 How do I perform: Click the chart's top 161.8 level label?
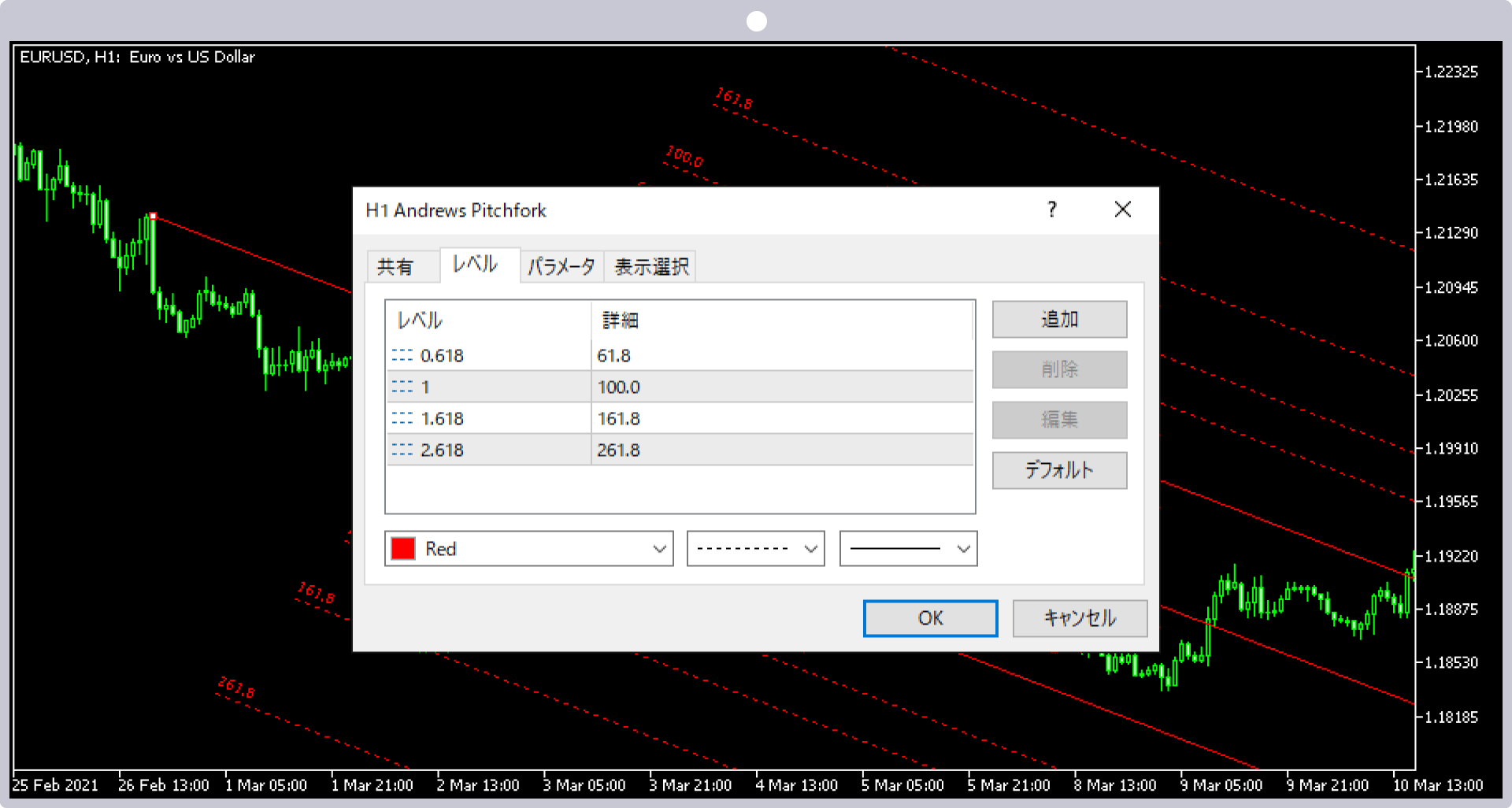[734, 98]
